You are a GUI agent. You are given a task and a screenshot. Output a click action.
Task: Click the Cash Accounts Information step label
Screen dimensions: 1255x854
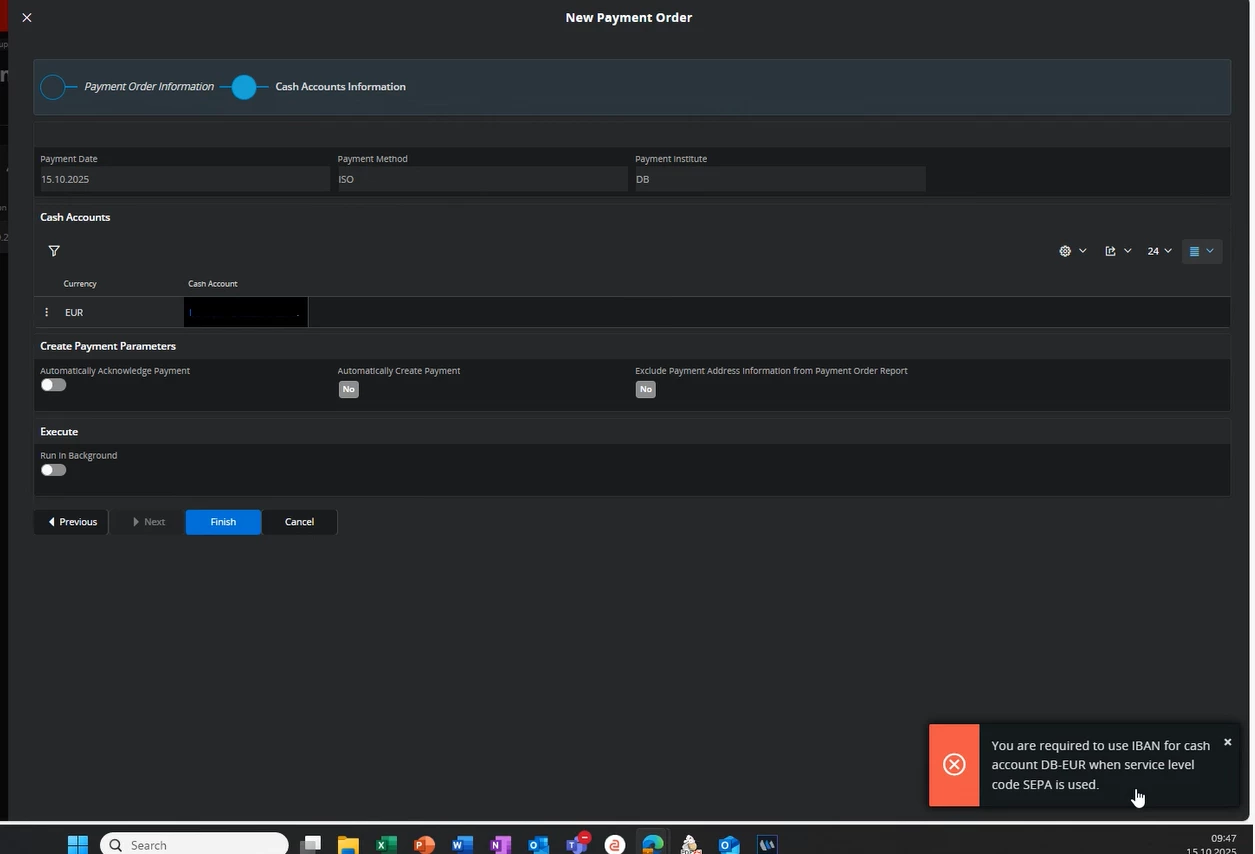click(340, 87)
